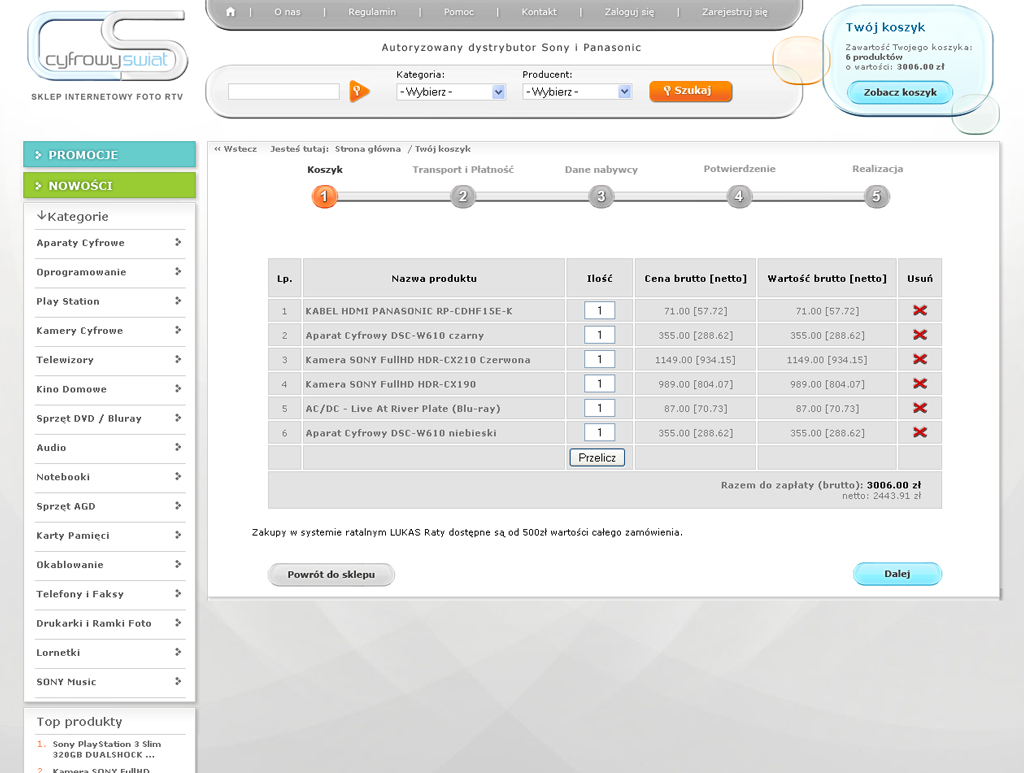Viewport: 1024px width, 773px height.
Task: Expand Aparaty Cyfrowe category
Action: click(178, 242)
